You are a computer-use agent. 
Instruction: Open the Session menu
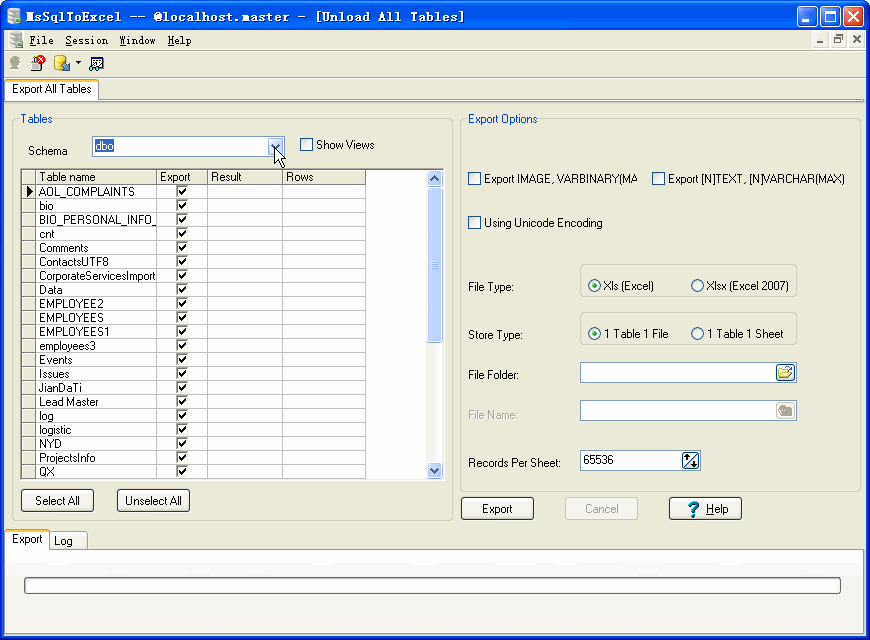click(x=87, y=41)
